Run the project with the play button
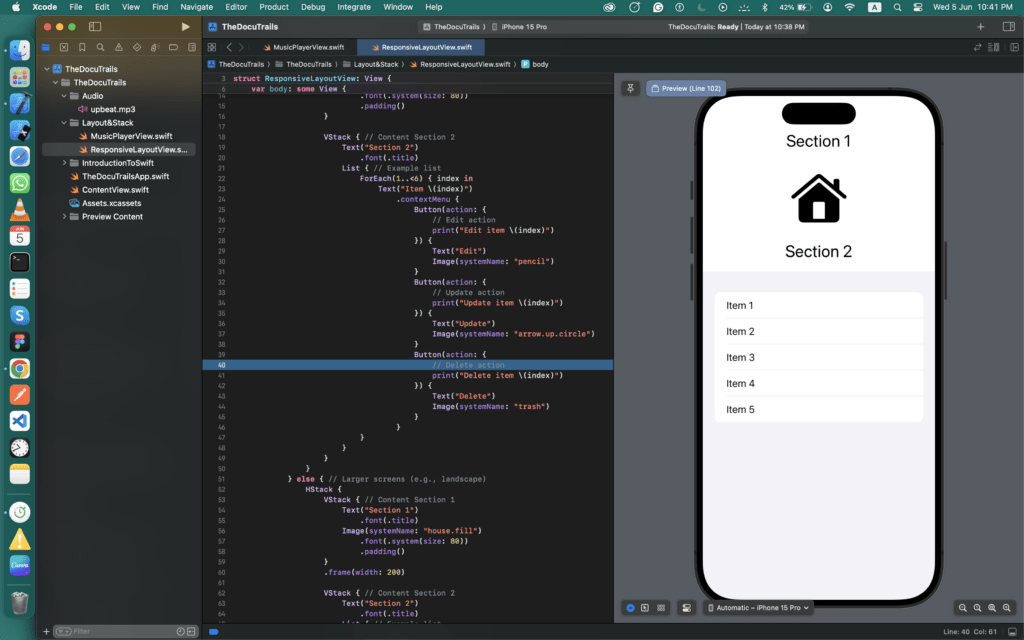 coord(185,27)
